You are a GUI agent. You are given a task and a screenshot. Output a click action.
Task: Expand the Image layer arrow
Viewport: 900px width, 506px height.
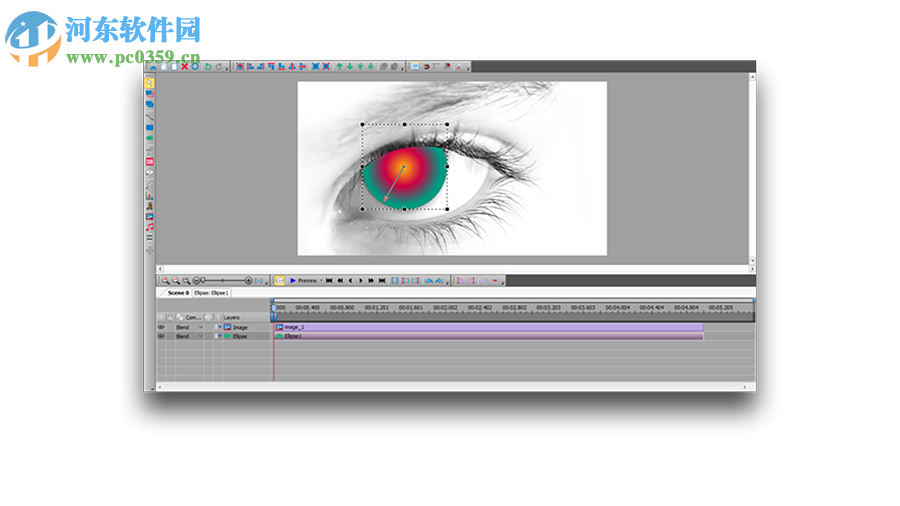point(219,327)
